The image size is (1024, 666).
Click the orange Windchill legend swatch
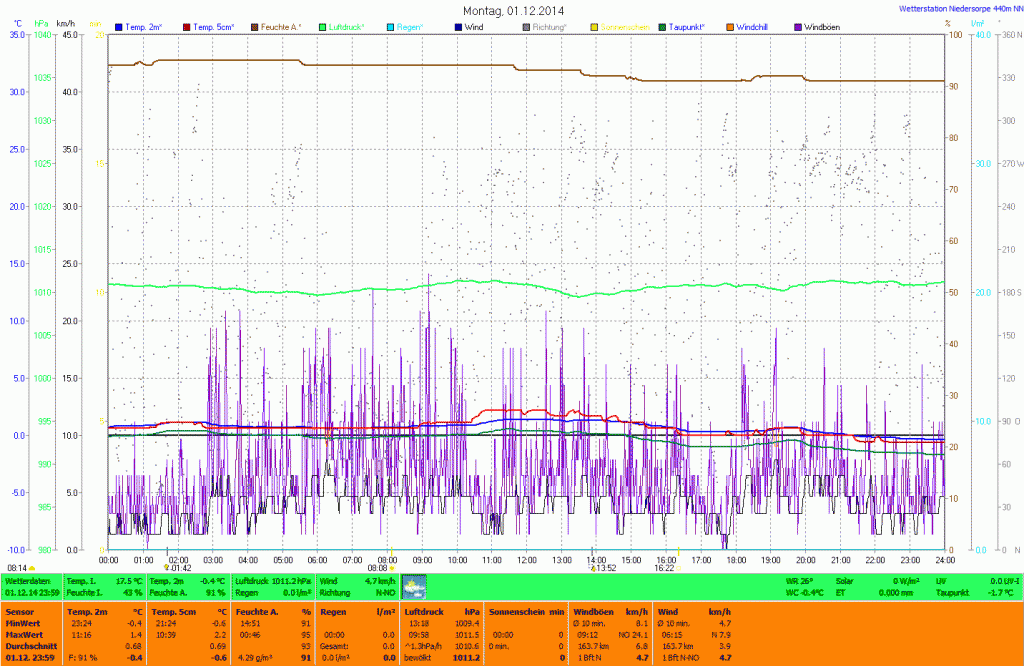pos(730,26)
